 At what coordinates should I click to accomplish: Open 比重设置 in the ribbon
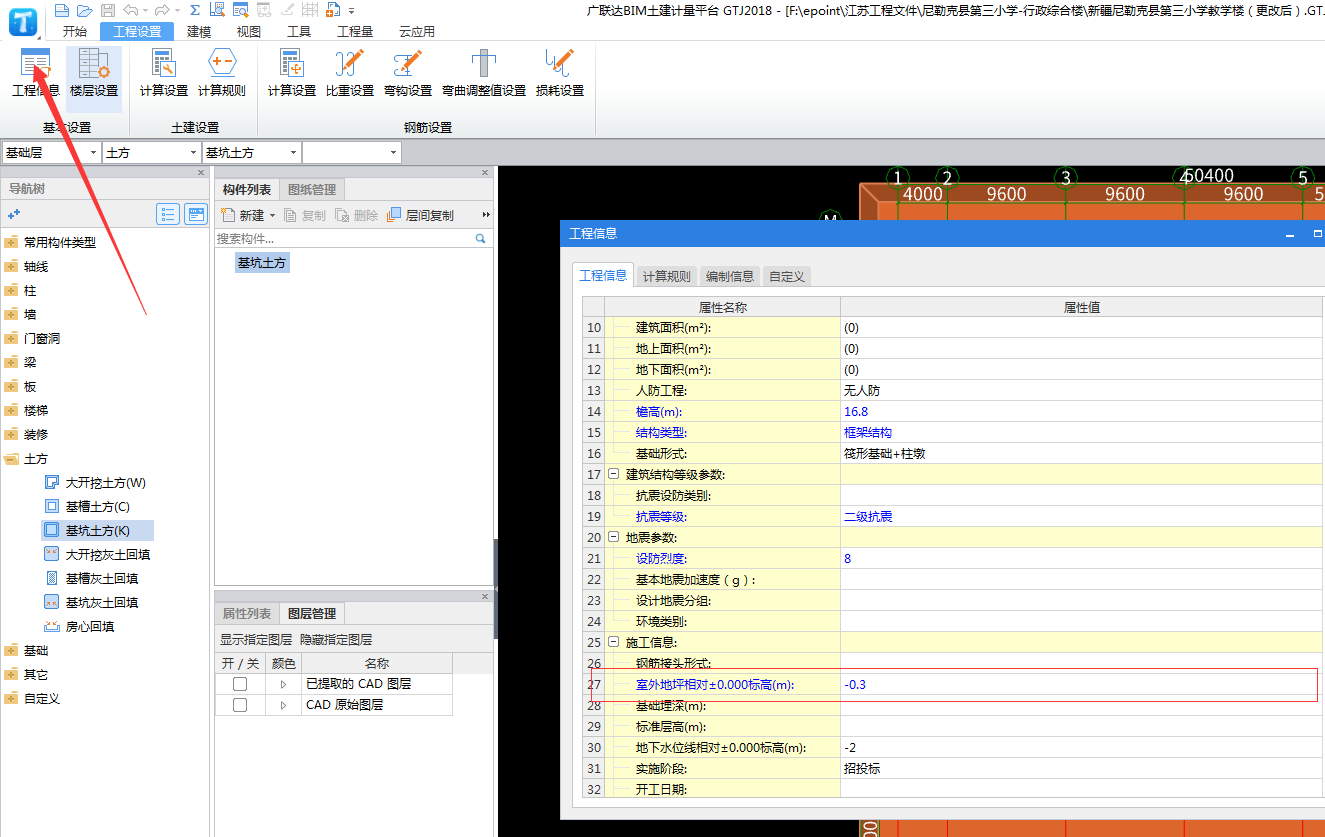(x=350, y=72)
